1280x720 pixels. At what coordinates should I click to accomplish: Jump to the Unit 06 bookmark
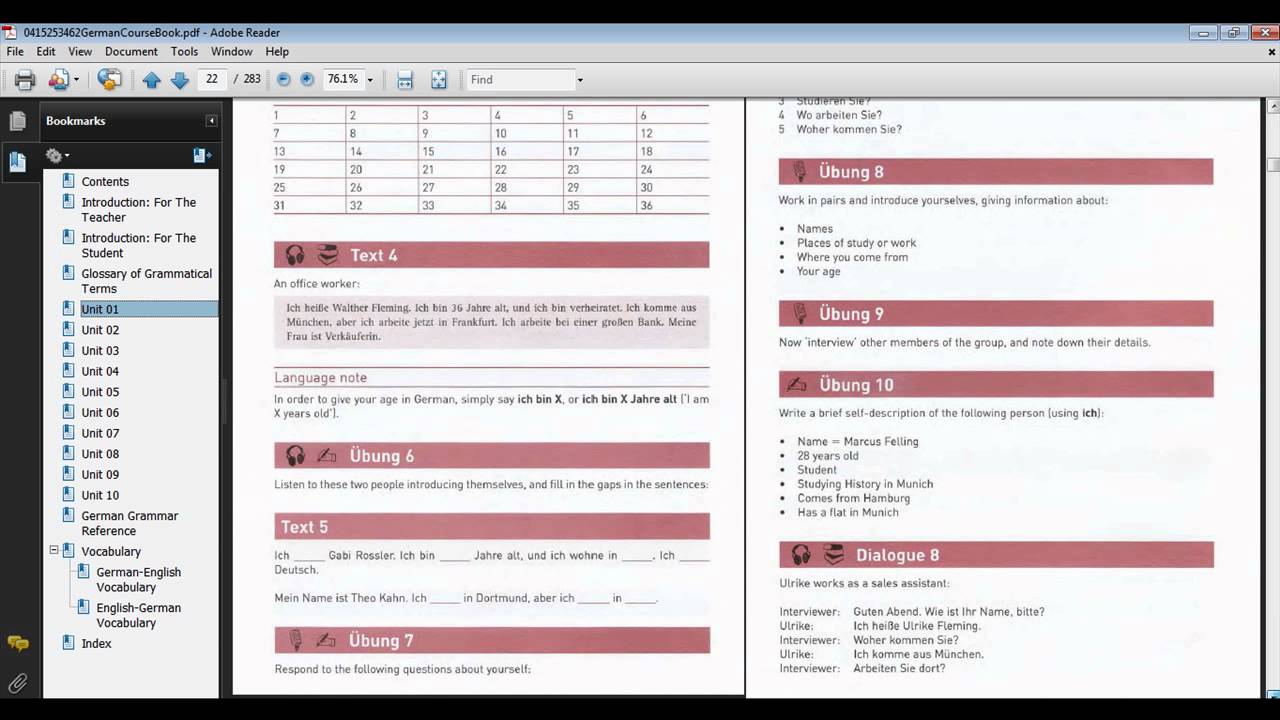tap(100, 413)
